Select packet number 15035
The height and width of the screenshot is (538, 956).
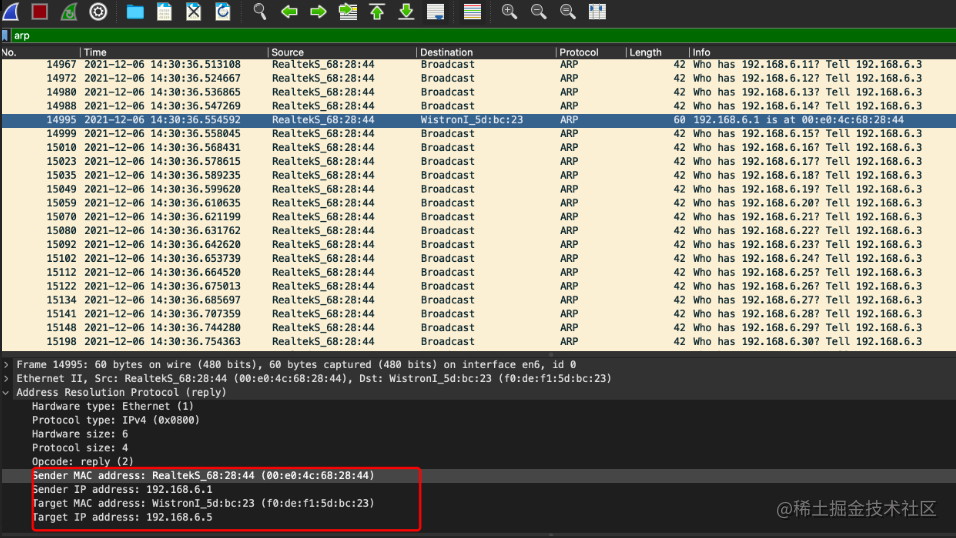[478, 176]
